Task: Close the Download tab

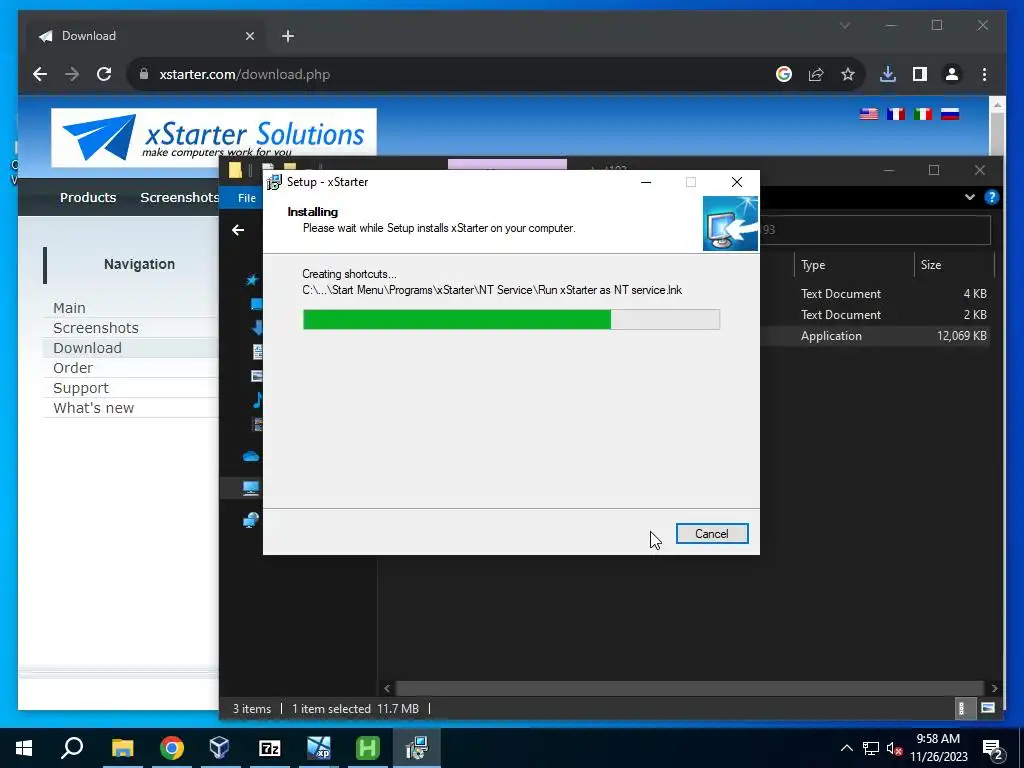Action: [x=249, y=37]
